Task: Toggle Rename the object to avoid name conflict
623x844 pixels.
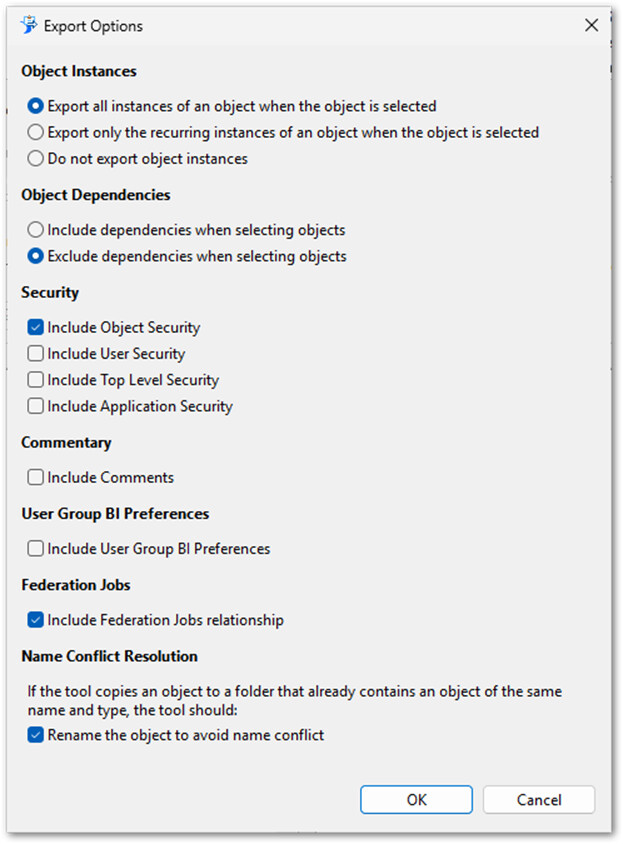Action: click(37, 735)
